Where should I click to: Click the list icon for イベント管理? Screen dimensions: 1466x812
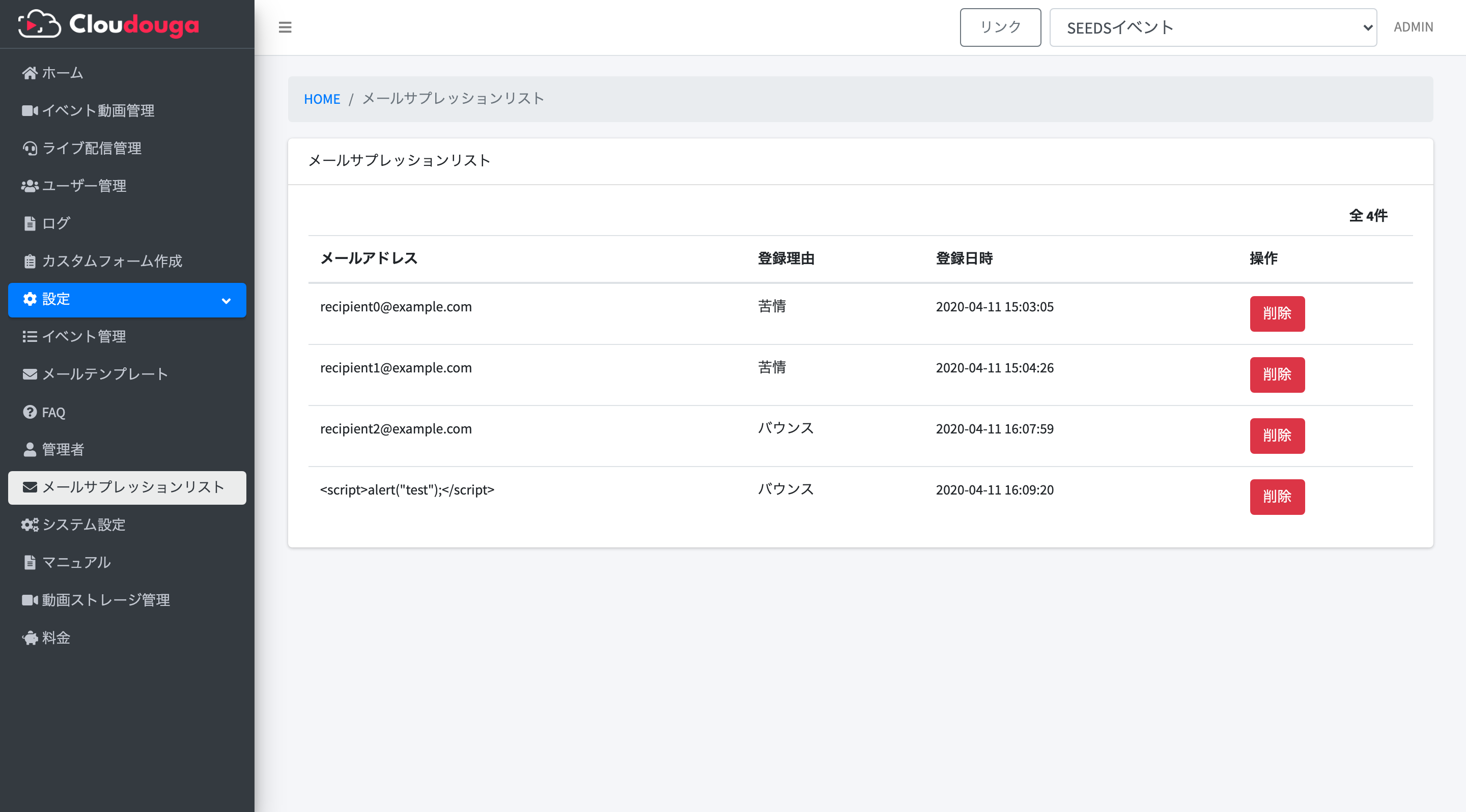(x=30, y=336)
